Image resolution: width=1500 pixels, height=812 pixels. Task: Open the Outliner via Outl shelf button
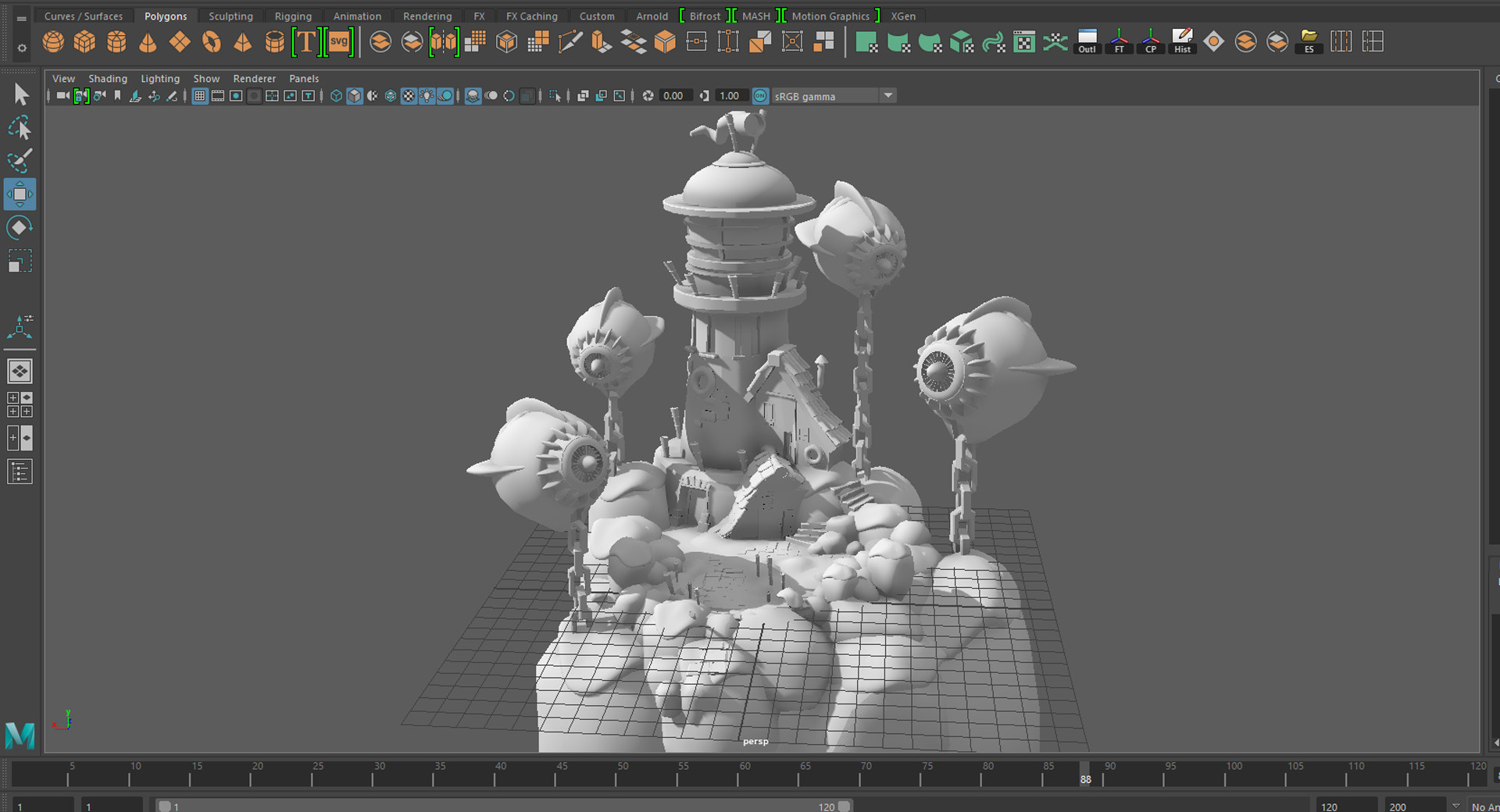click(1087, 41)
